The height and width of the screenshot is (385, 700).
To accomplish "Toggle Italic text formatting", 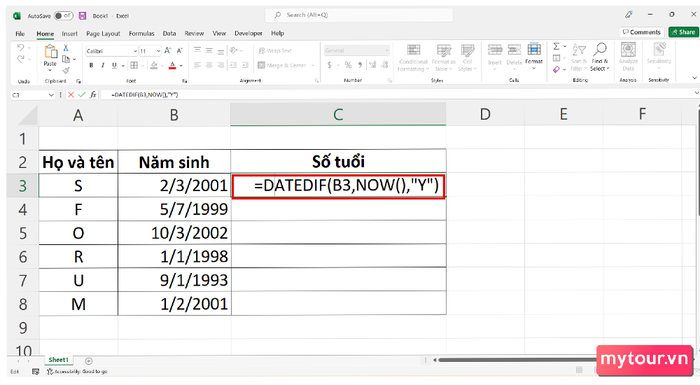I will coord(103,66).
